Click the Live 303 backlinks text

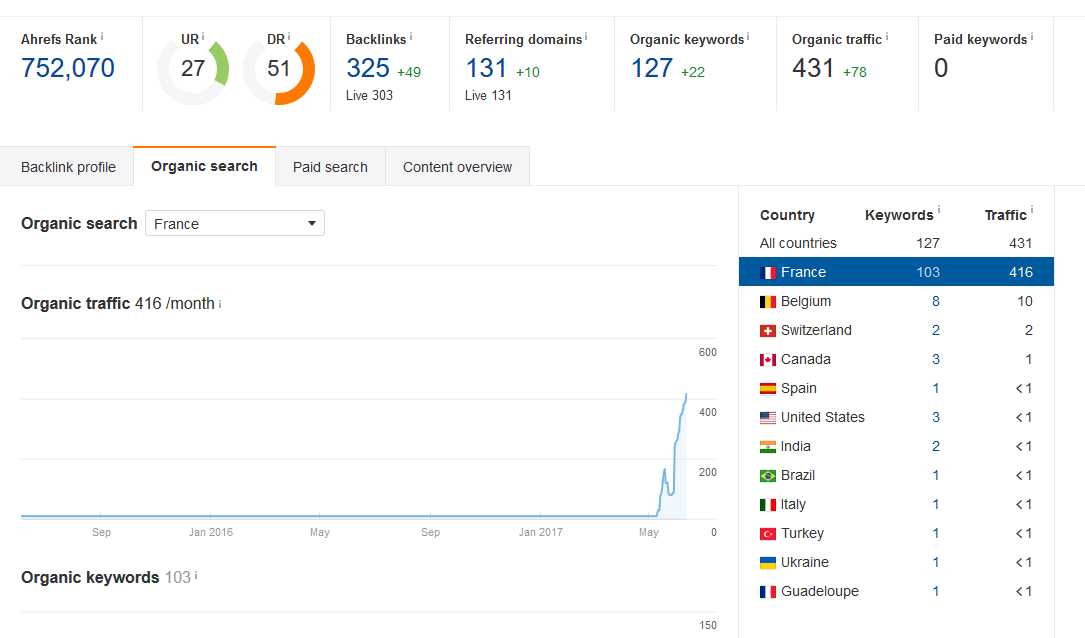tap(370, 95)
